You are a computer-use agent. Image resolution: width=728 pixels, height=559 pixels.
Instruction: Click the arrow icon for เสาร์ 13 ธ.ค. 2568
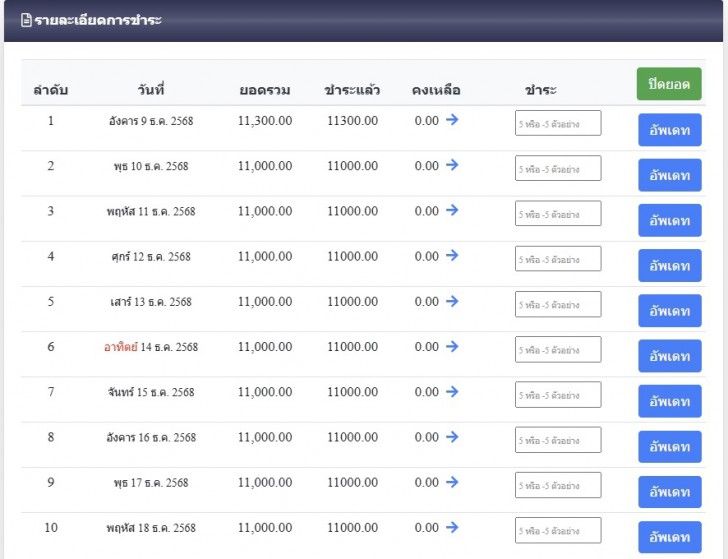(452, 301)
